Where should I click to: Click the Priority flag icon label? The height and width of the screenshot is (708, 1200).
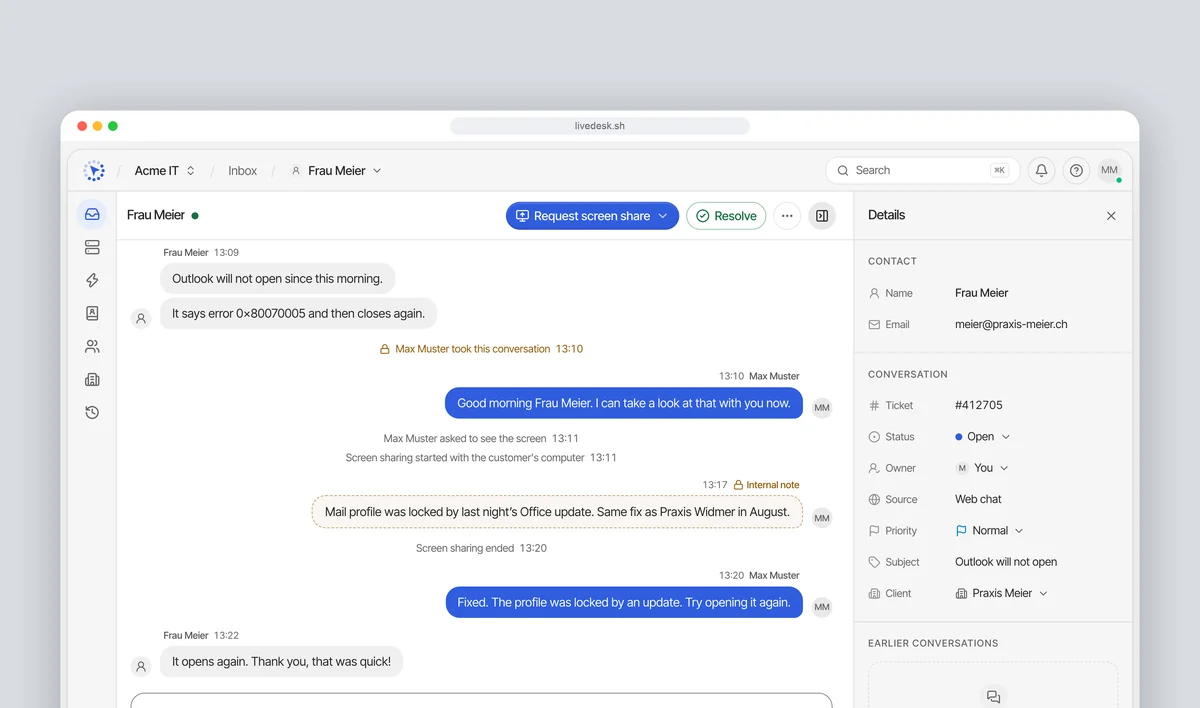(x=875, y=531)
